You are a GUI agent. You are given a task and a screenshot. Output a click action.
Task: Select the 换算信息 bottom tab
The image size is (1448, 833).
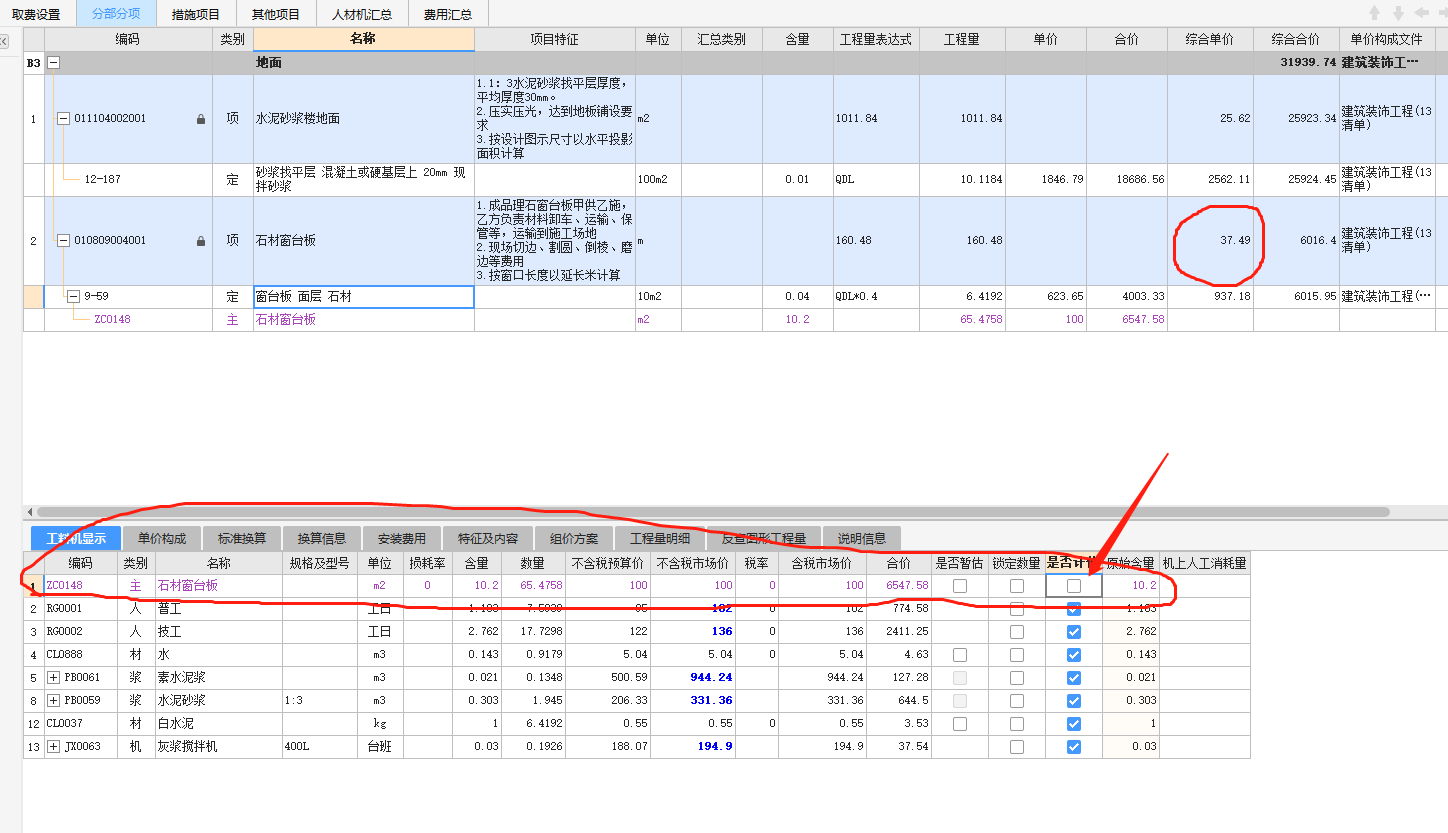(322, 538)
